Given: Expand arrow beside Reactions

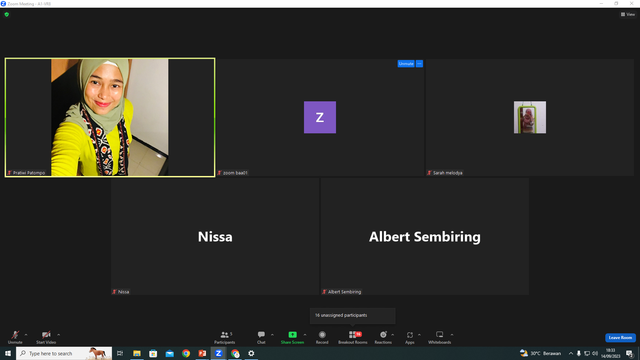Looking at the screenshot, I should (393, 335).
